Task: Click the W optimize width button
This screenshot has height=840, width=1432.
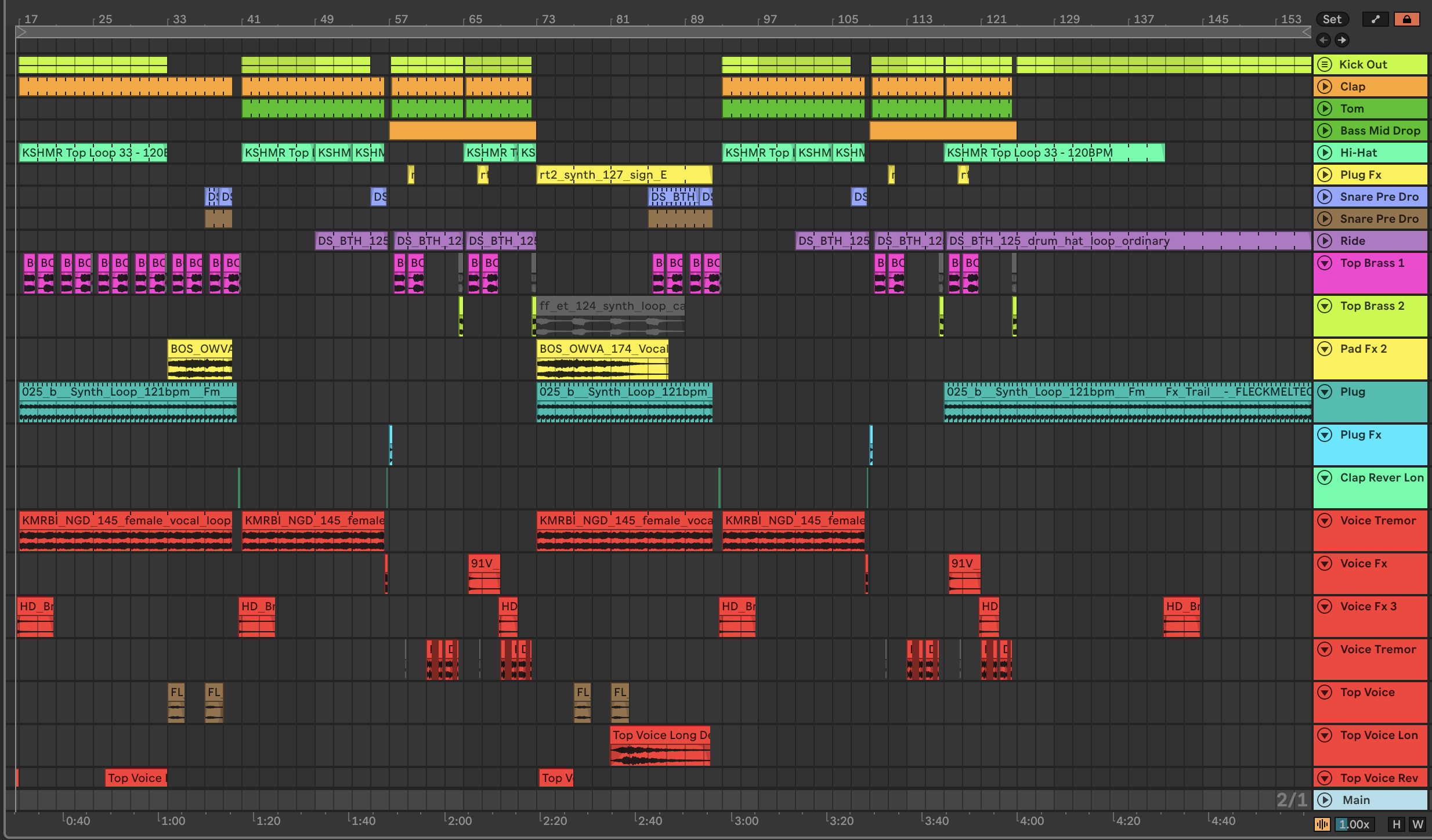Action: [1417, 824]
